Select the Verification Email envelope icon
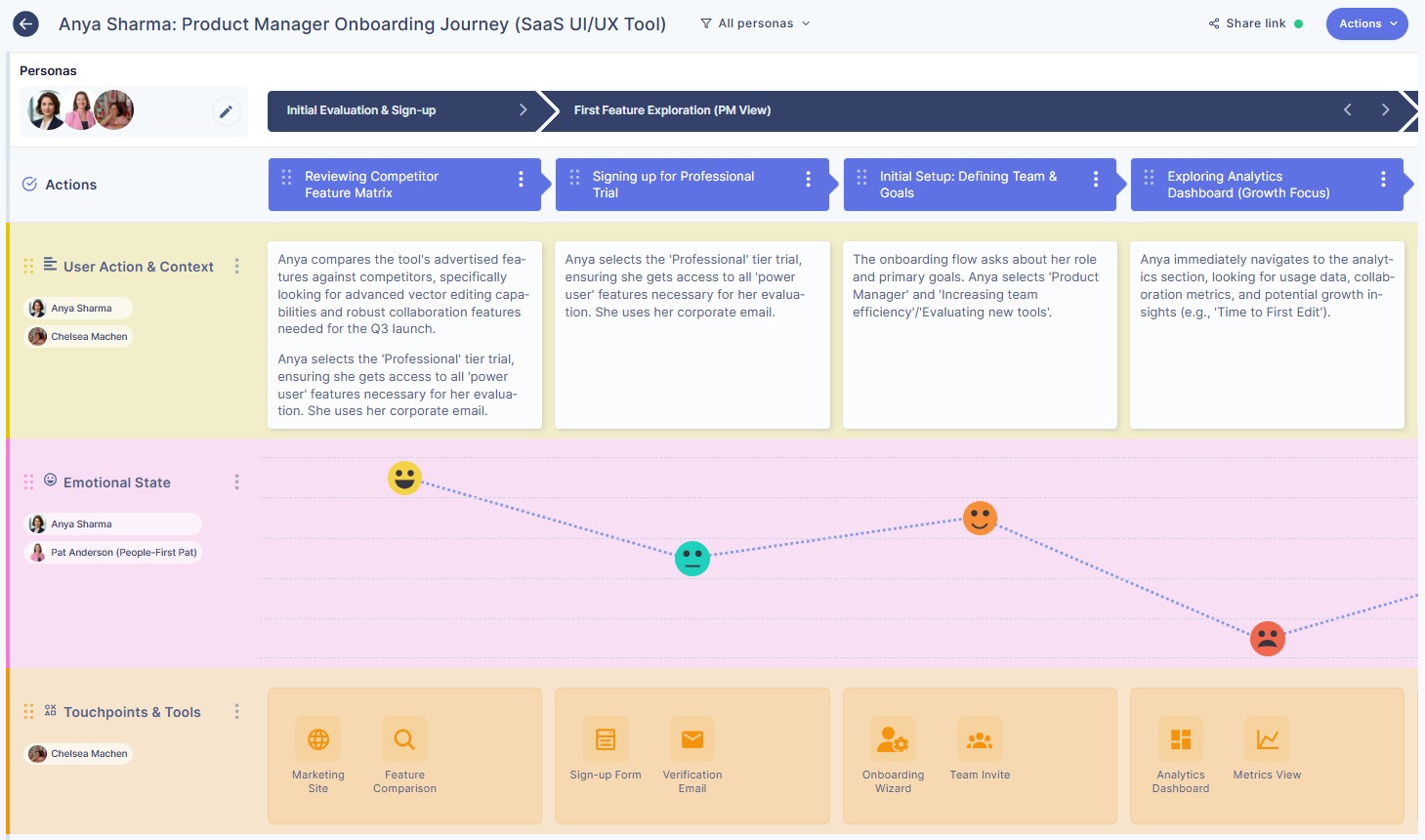1425x840 pixels. click(692, 738)
